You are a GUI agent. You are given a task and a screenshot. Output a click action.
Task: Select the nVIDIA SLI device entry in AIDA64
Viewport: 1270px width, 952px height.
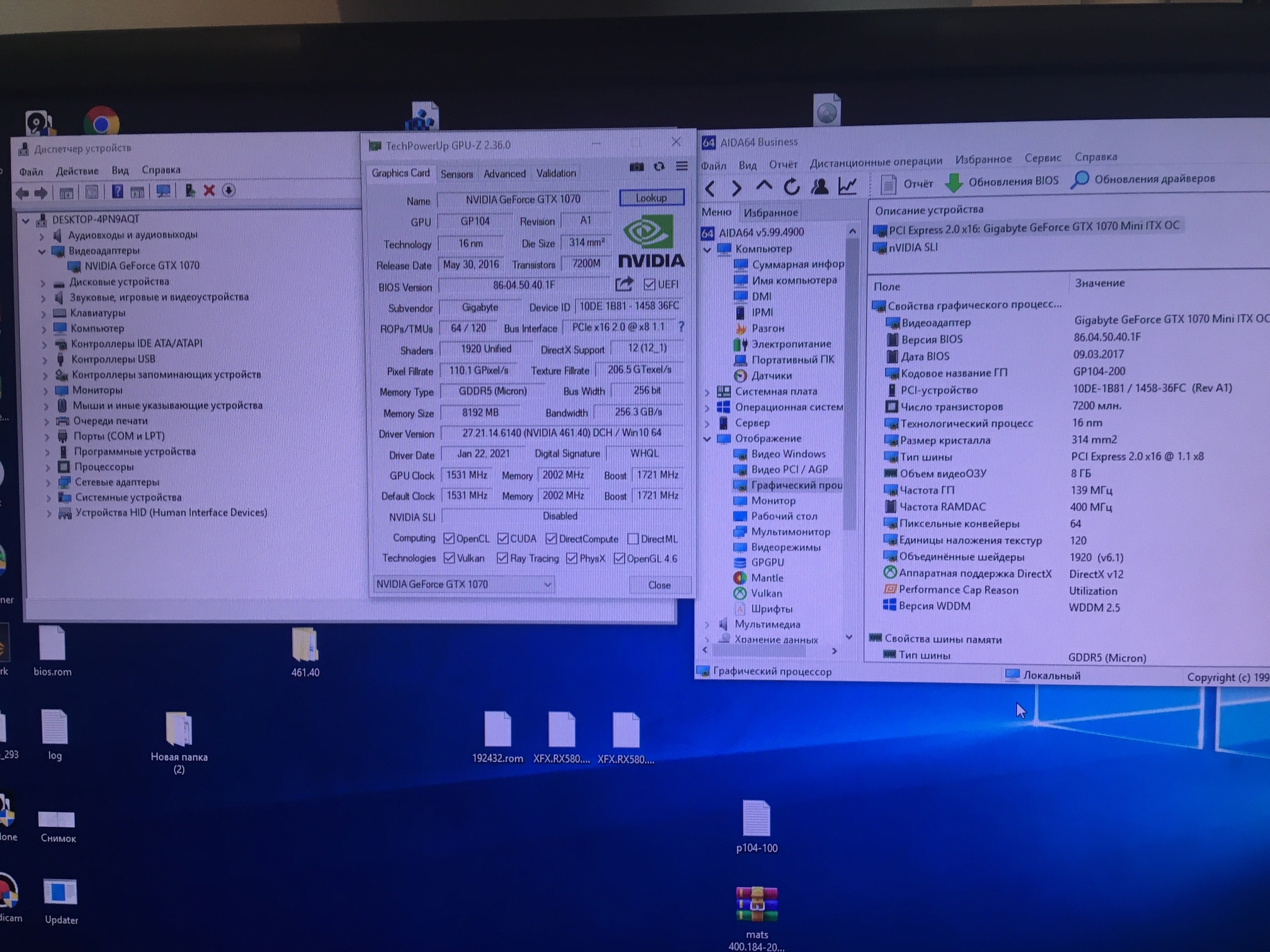[913, 247]
